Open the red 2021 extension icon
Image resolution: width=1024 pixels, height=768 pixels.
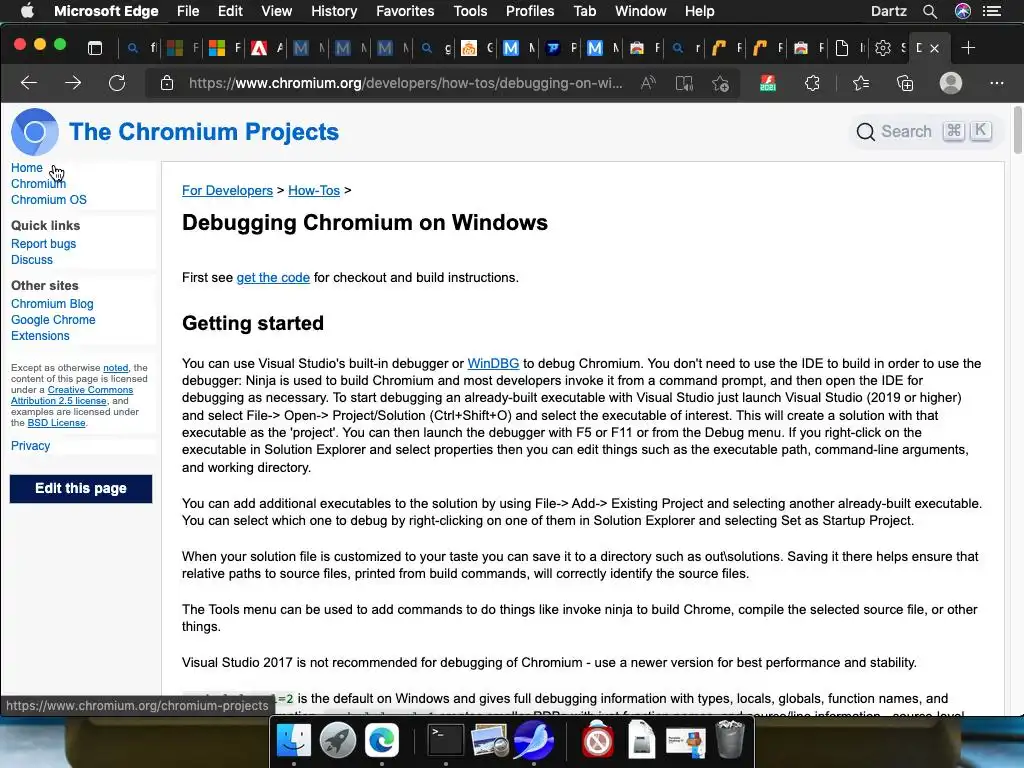click(768, 83)
